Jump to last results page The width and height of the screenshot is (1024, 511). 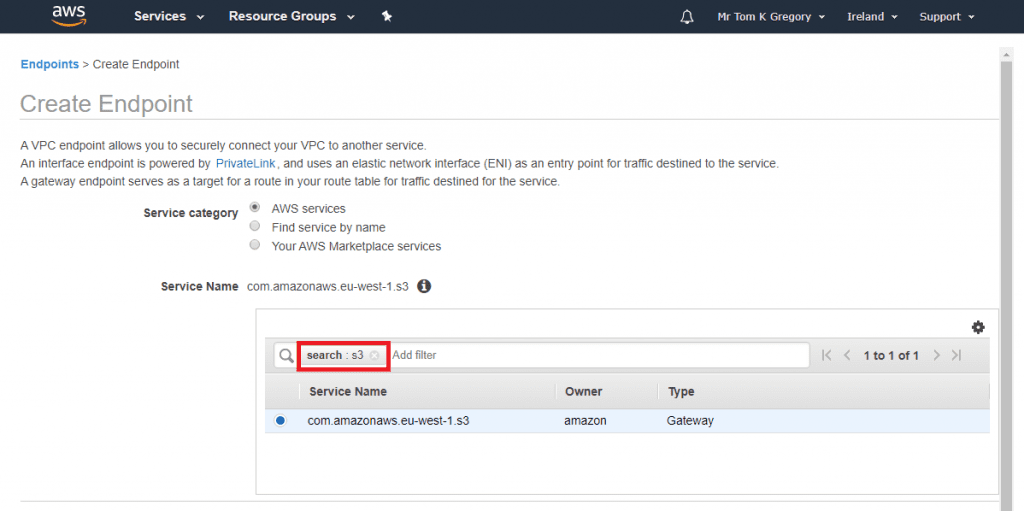click(x=956, y=355)
